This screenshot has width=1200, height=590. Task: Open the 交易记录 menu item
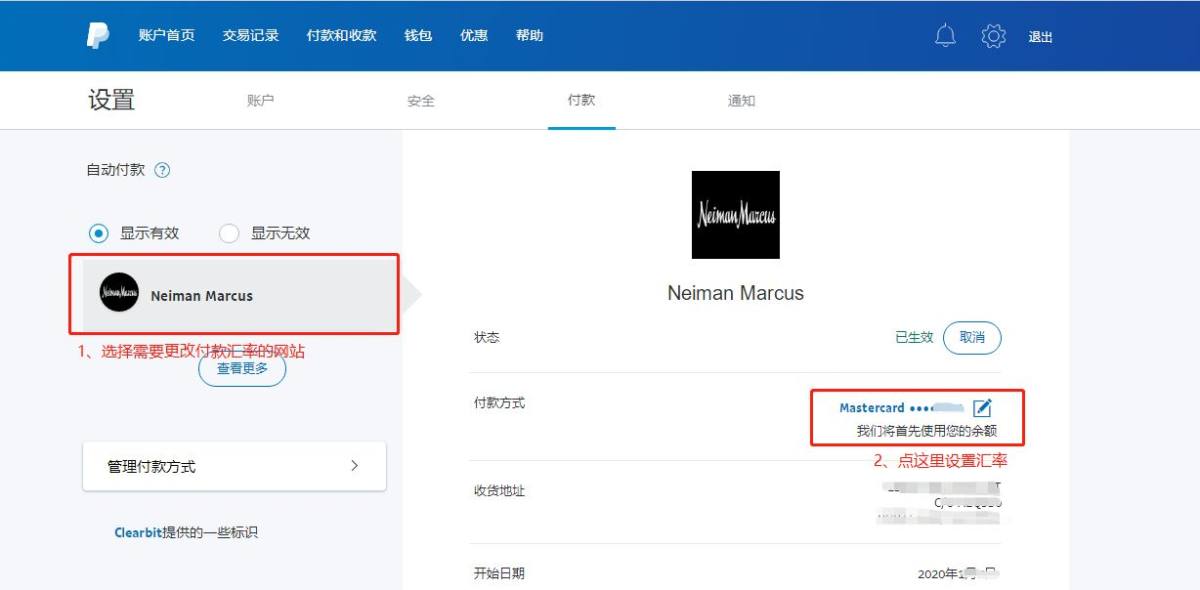tap(251, 35)
